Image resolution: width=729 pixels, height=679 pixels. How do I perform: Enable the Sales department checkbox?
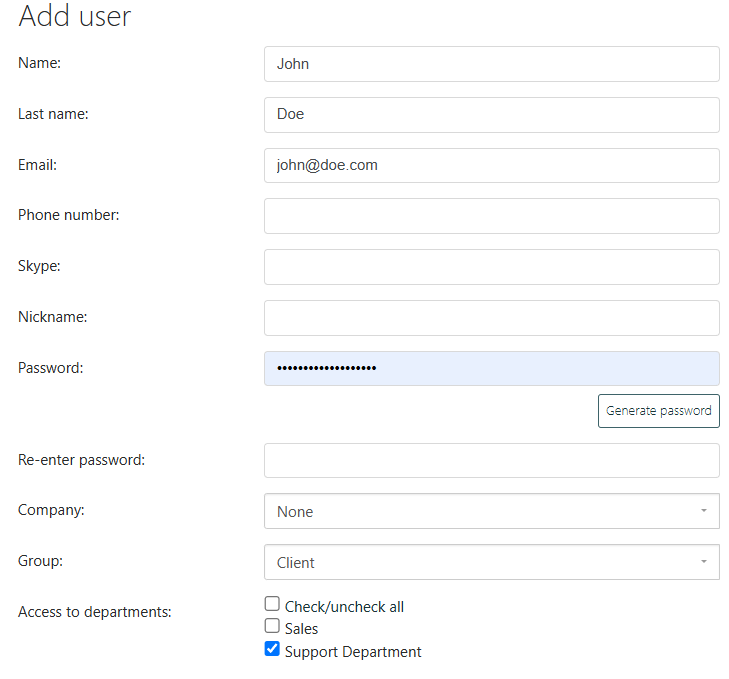[x=272, y=626]
